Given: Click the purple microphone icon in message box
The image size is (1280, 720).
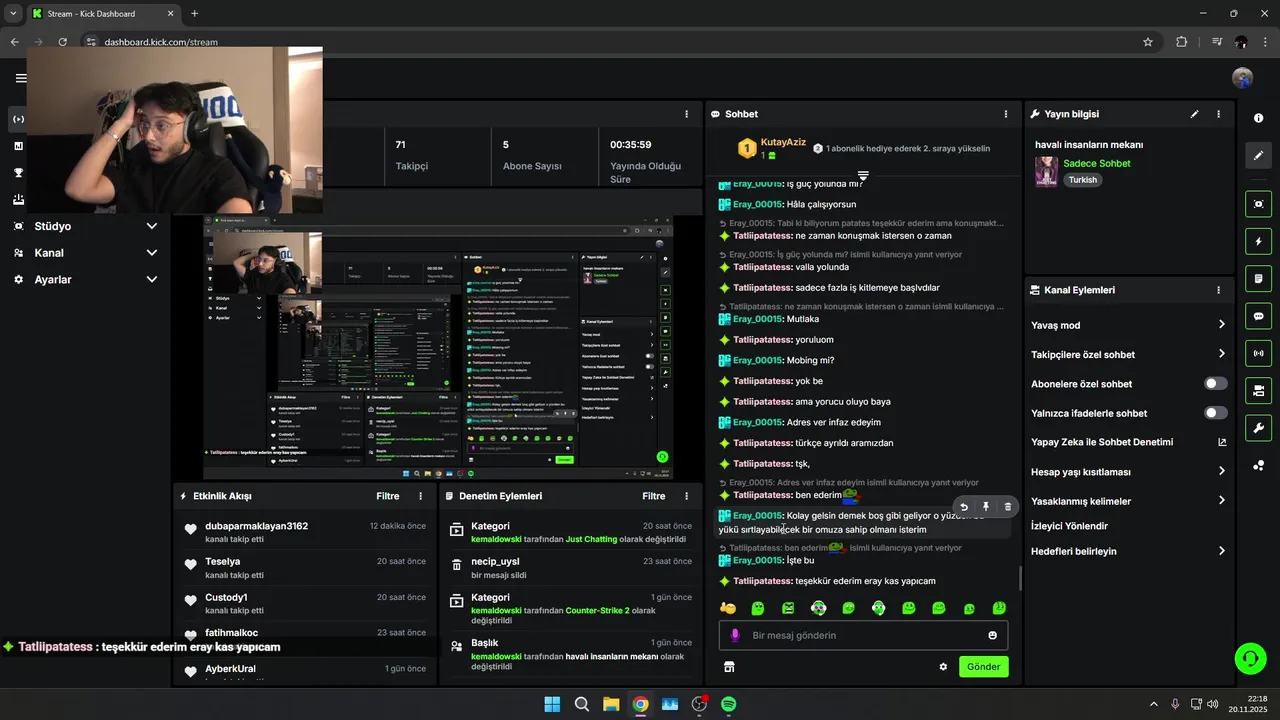Looking at the screenshot, I should coord(735,635).
